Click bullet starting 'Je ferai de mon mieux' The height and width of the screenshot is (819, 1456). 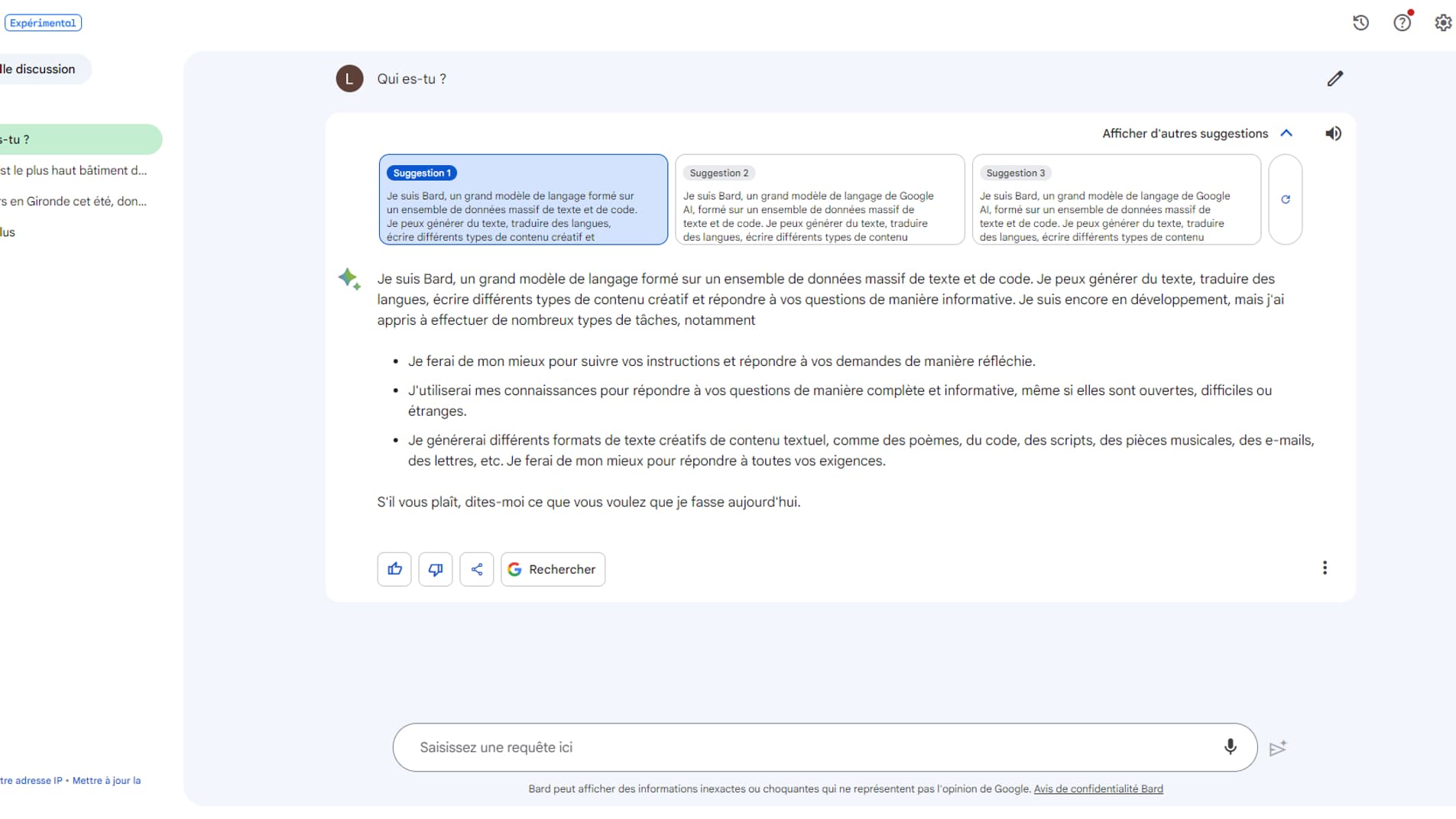click(722, 361)
